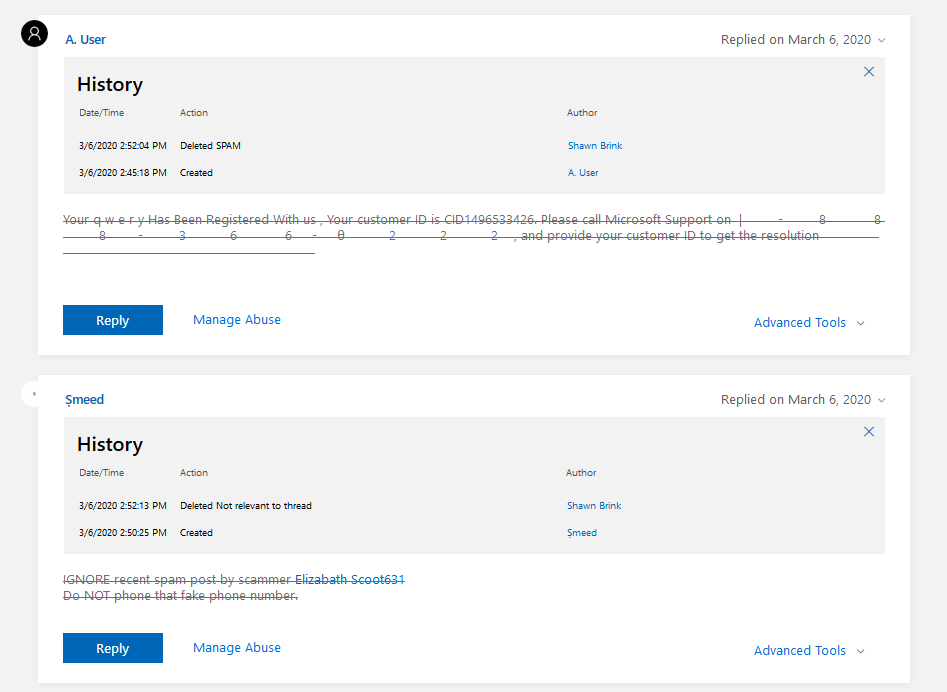The image size is (947, 692).
Task: Reply to A. User's post
Action: pos(113,320)
